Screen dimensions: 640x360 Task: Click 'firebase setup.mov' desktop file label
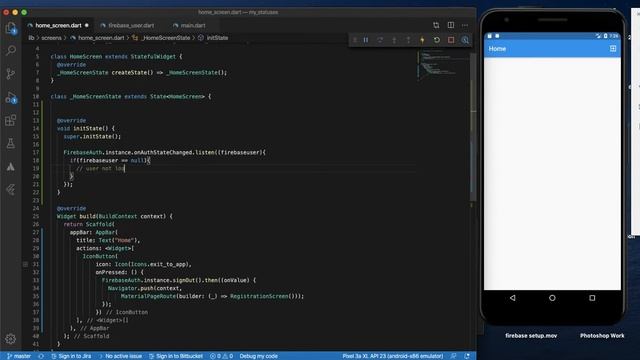[x=531, y=336]
